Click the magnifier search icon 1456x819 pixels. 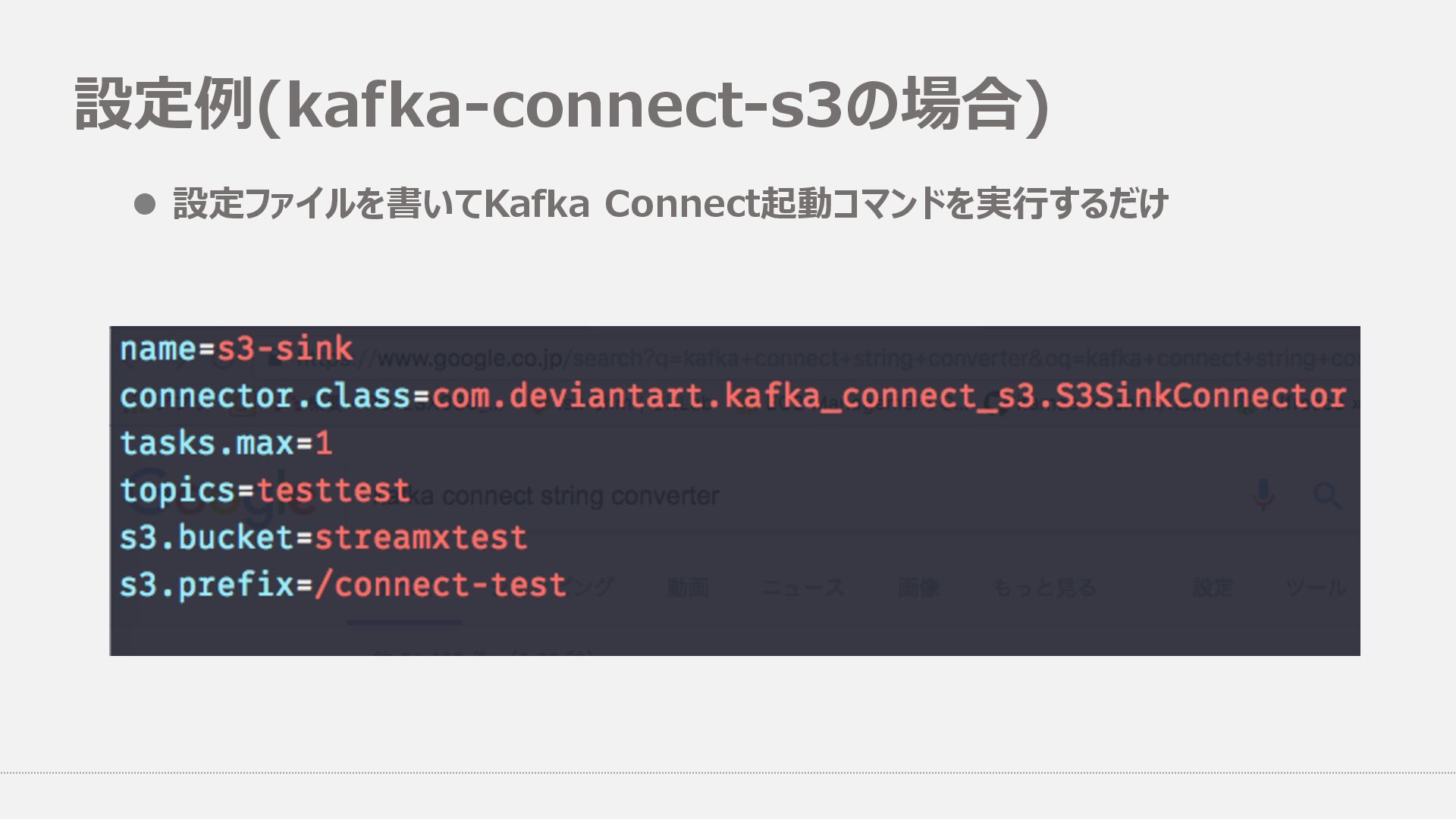point(1327,495)
